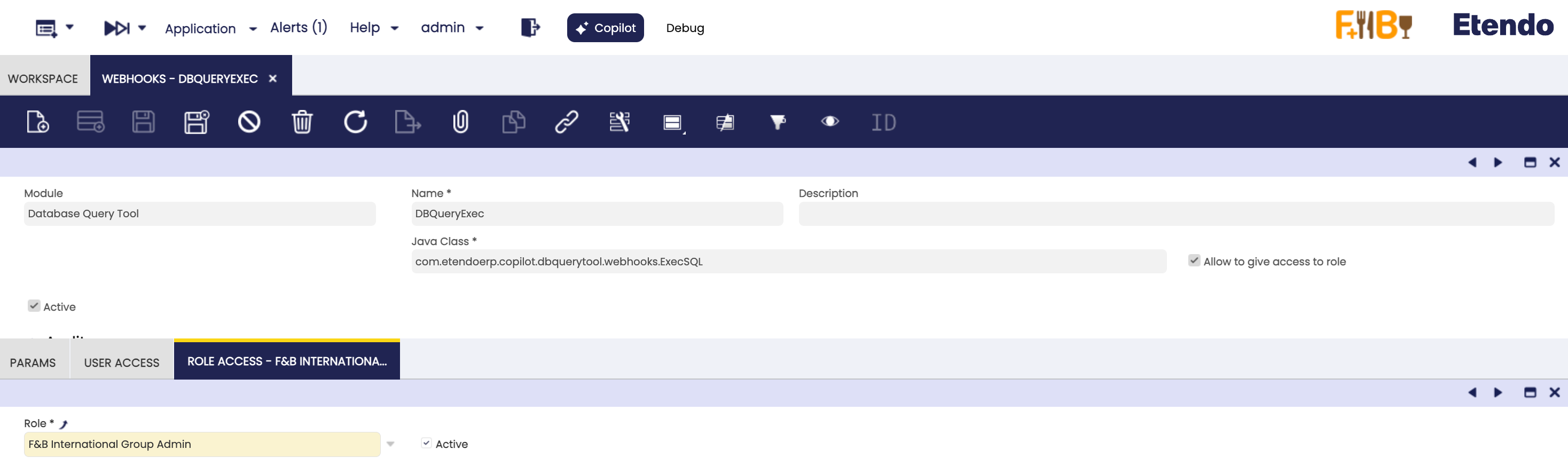Click the F&B company logo

[1373, 26]
